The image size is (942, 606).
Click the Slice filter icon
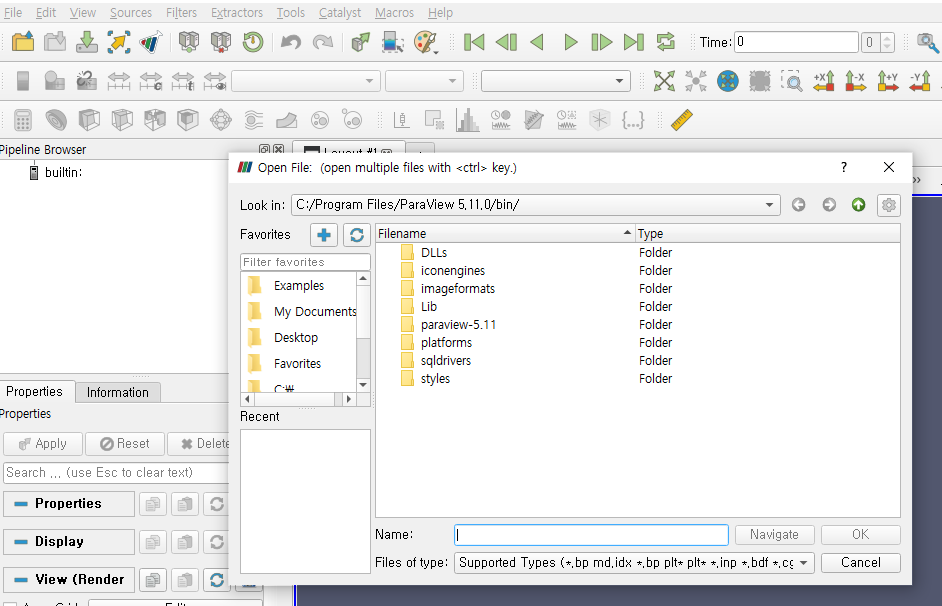pyautogui.click(x=122, y=120)
